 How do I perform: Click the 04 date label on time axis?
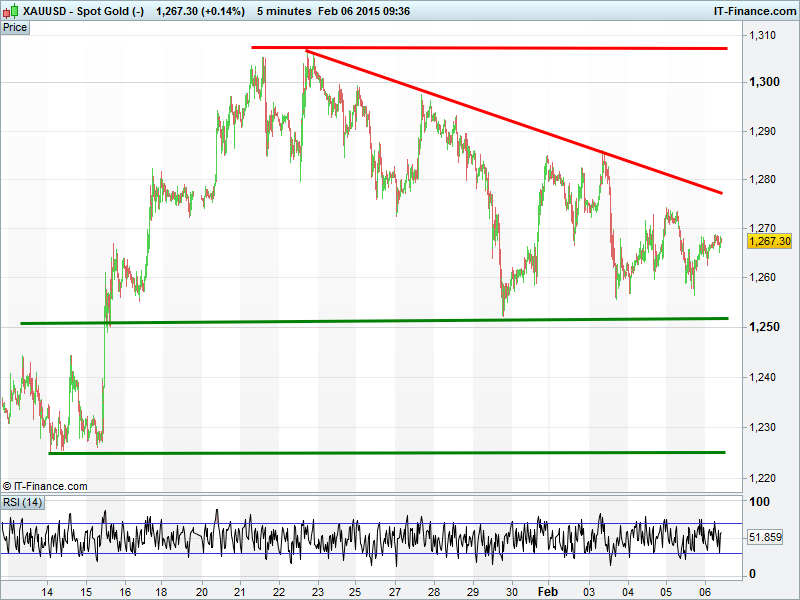pyautogui.click(x=628, y=592)
